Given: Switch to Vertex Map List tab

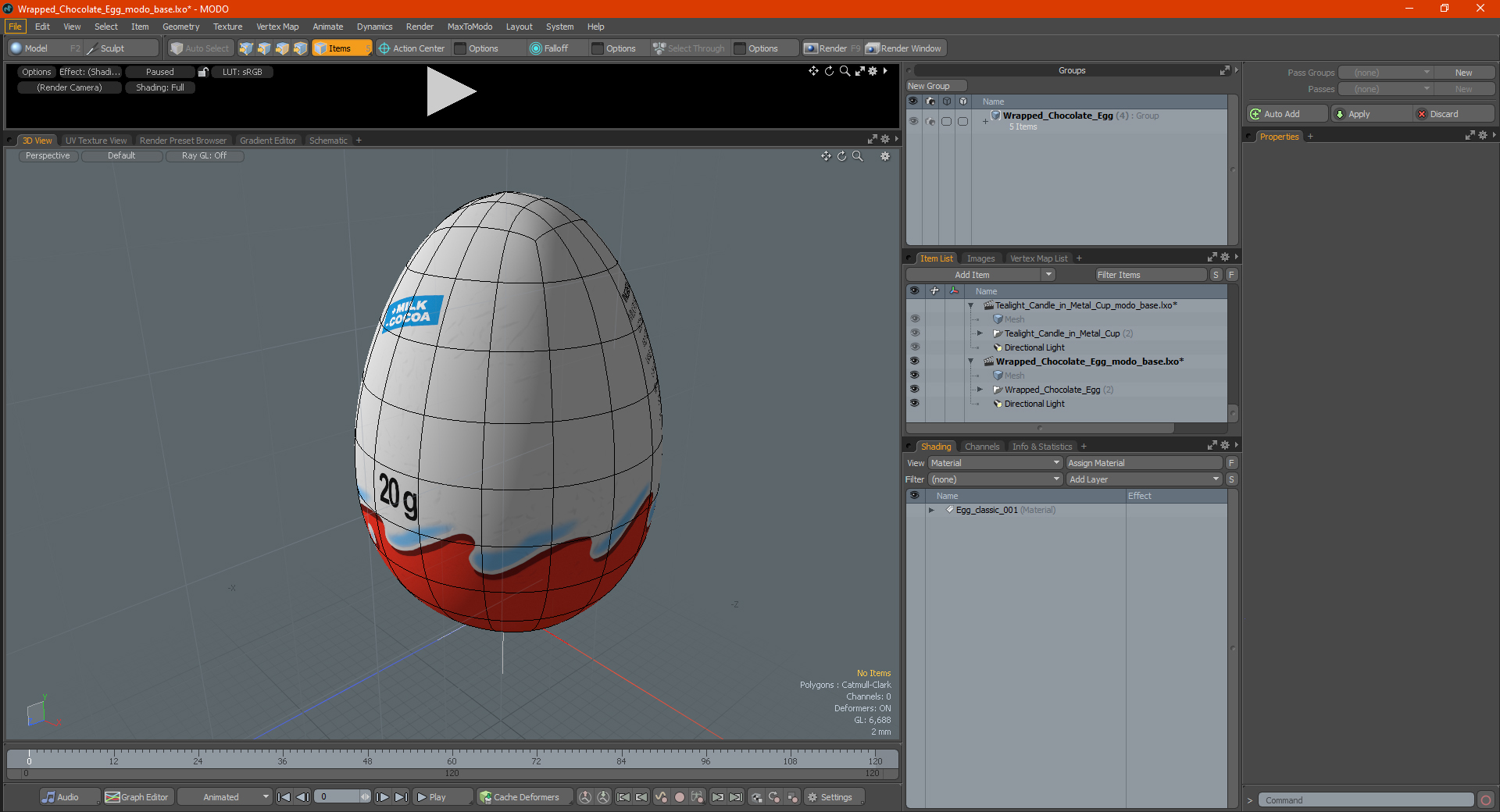Looking at the screenshot, I should click(1038, 258).
